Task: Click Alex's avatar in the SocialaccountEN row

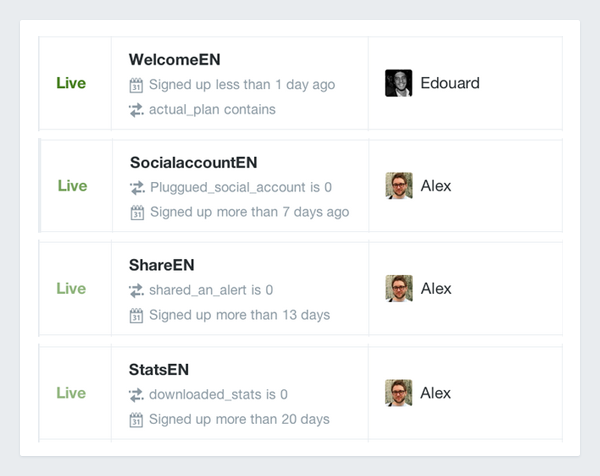Action: point(399,186)
